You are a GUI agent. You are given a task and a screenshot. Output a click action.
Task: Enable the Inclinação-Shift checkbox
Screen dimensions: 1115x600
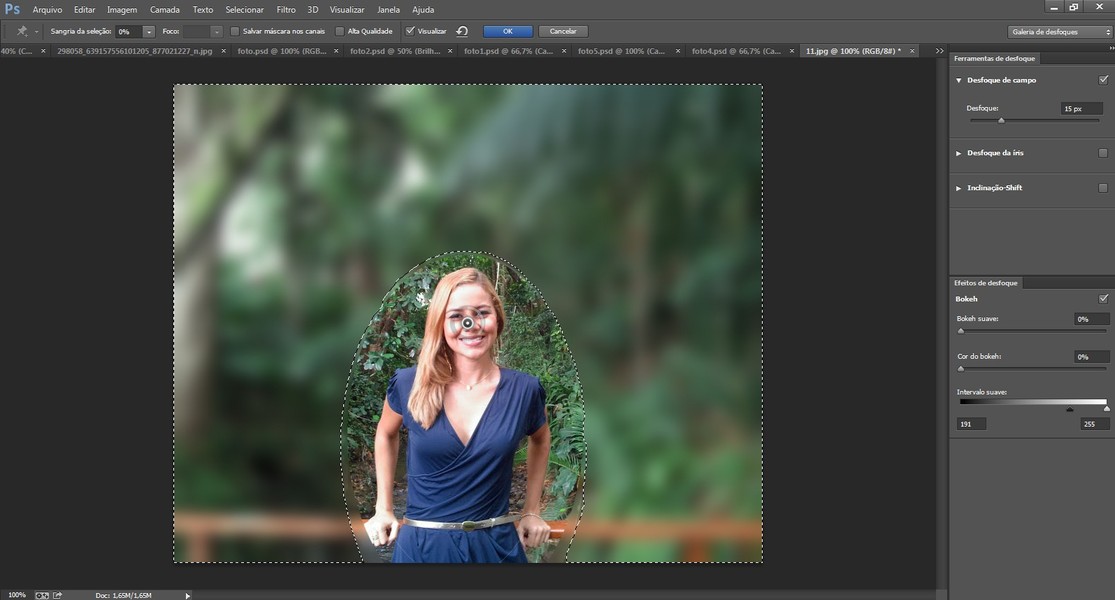(1103, 188)
